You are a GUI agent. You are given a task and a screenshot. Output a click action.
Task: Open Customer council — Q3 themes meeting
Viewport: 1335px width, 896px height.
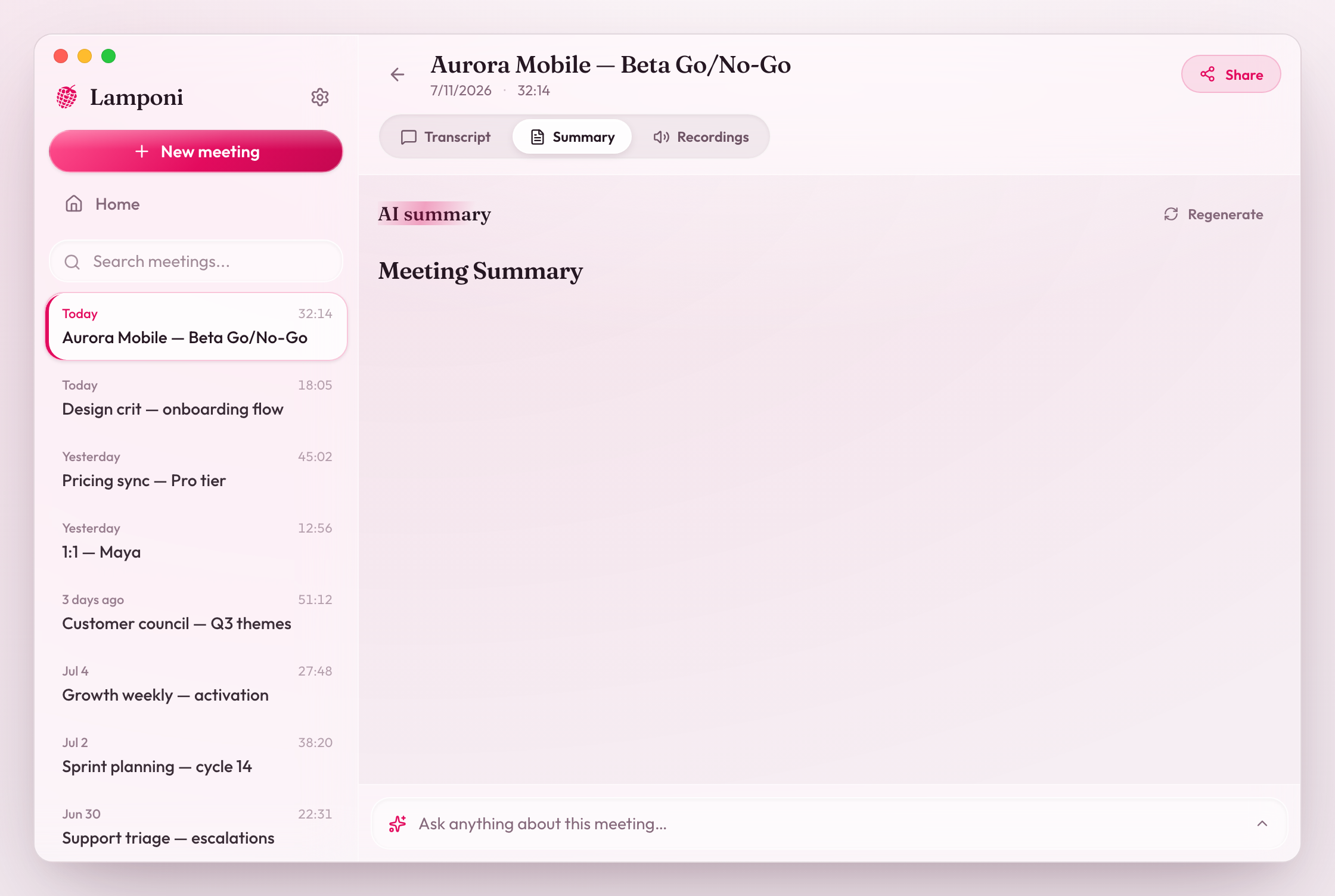[x=196, y=612]
